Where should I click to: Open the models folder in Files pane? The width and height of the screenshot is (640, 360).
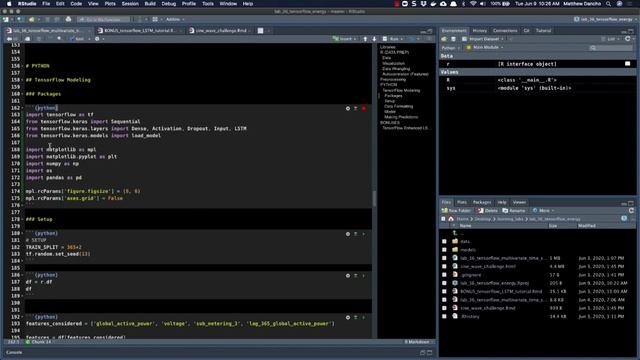pyautogui.click(x=468, y=250)
